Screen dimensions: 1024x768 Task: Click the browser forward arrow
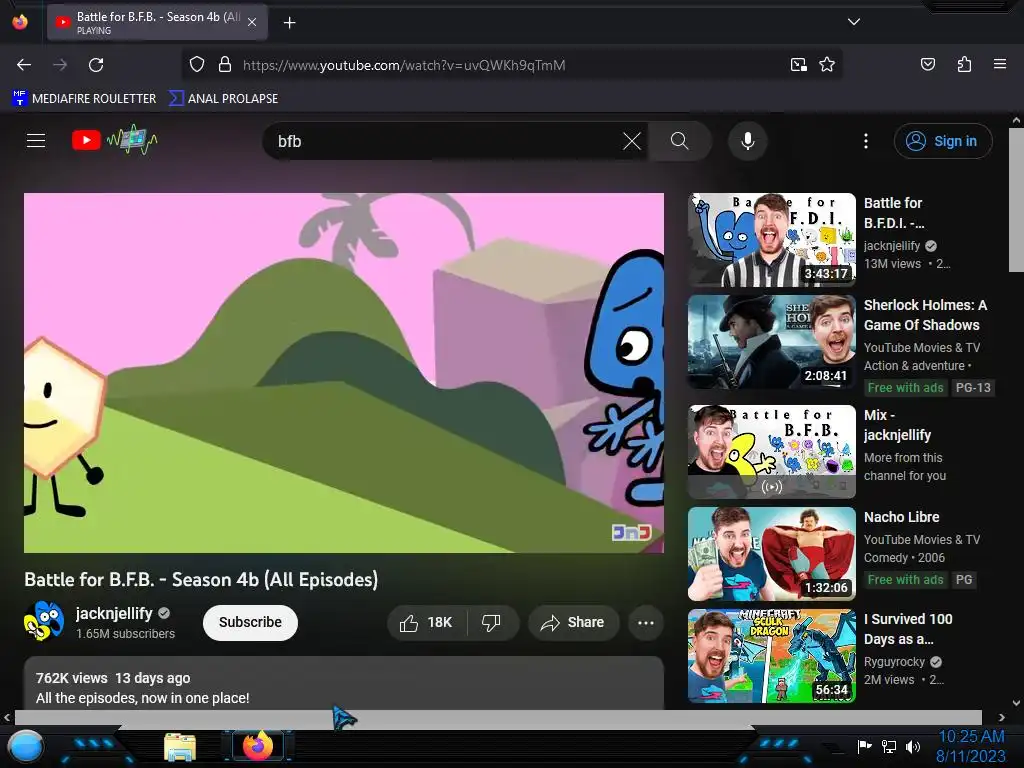[60, 65]
